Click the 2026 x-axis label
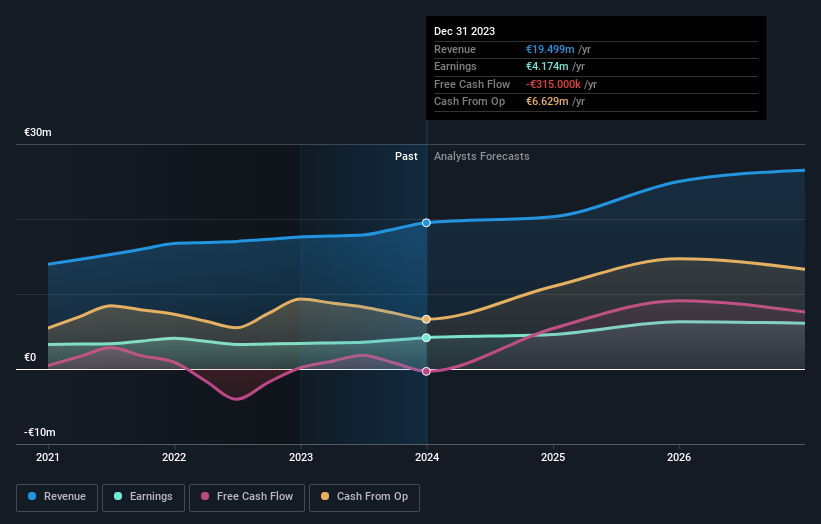This screenshot has height=524, width=821. click(679, 458)
